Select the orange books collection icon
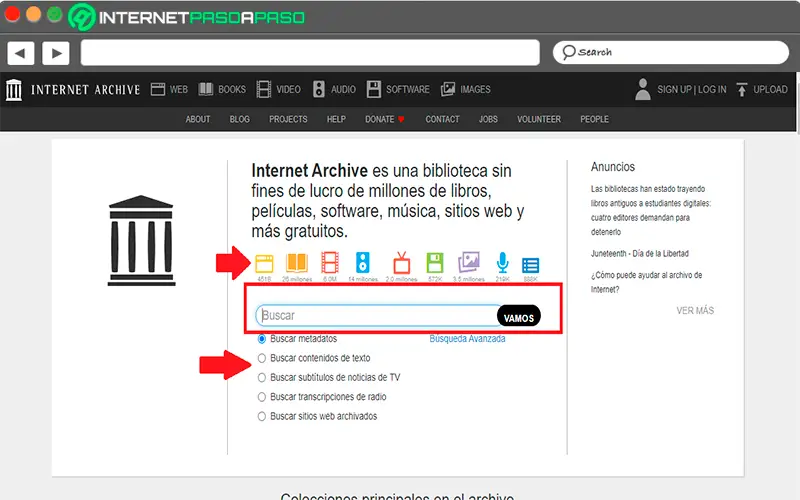The height and width of the screenshot is (500, 800). point(296,263)
